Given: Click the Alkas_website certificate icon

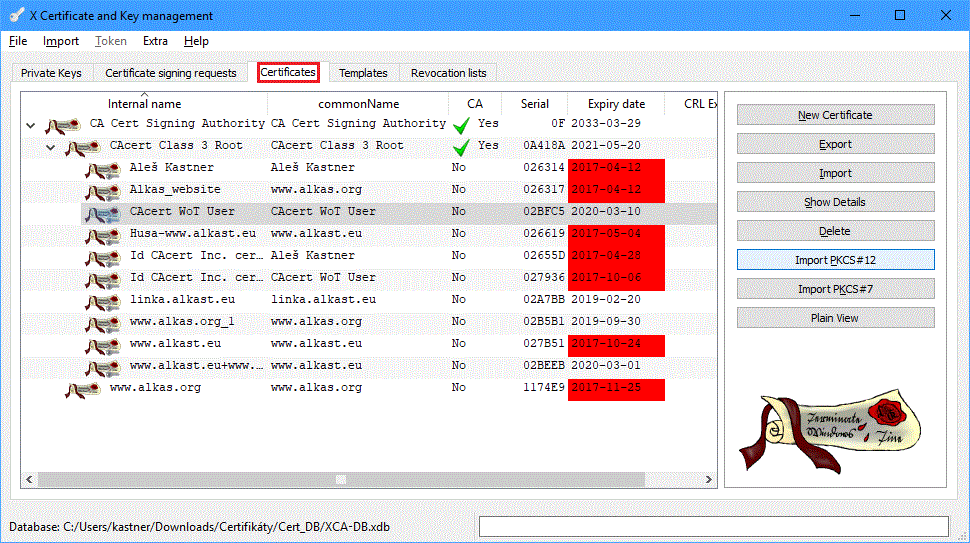Looking at the screenshot, I should point(102,191).
